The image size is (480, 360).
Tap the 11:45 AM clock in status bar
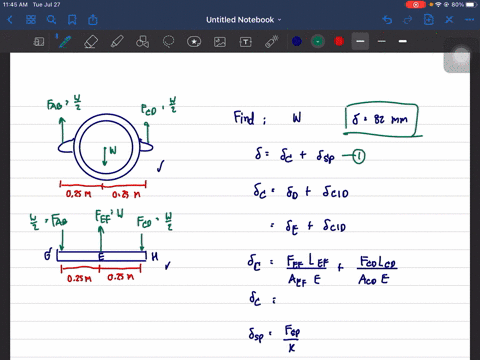pos(15,5)
